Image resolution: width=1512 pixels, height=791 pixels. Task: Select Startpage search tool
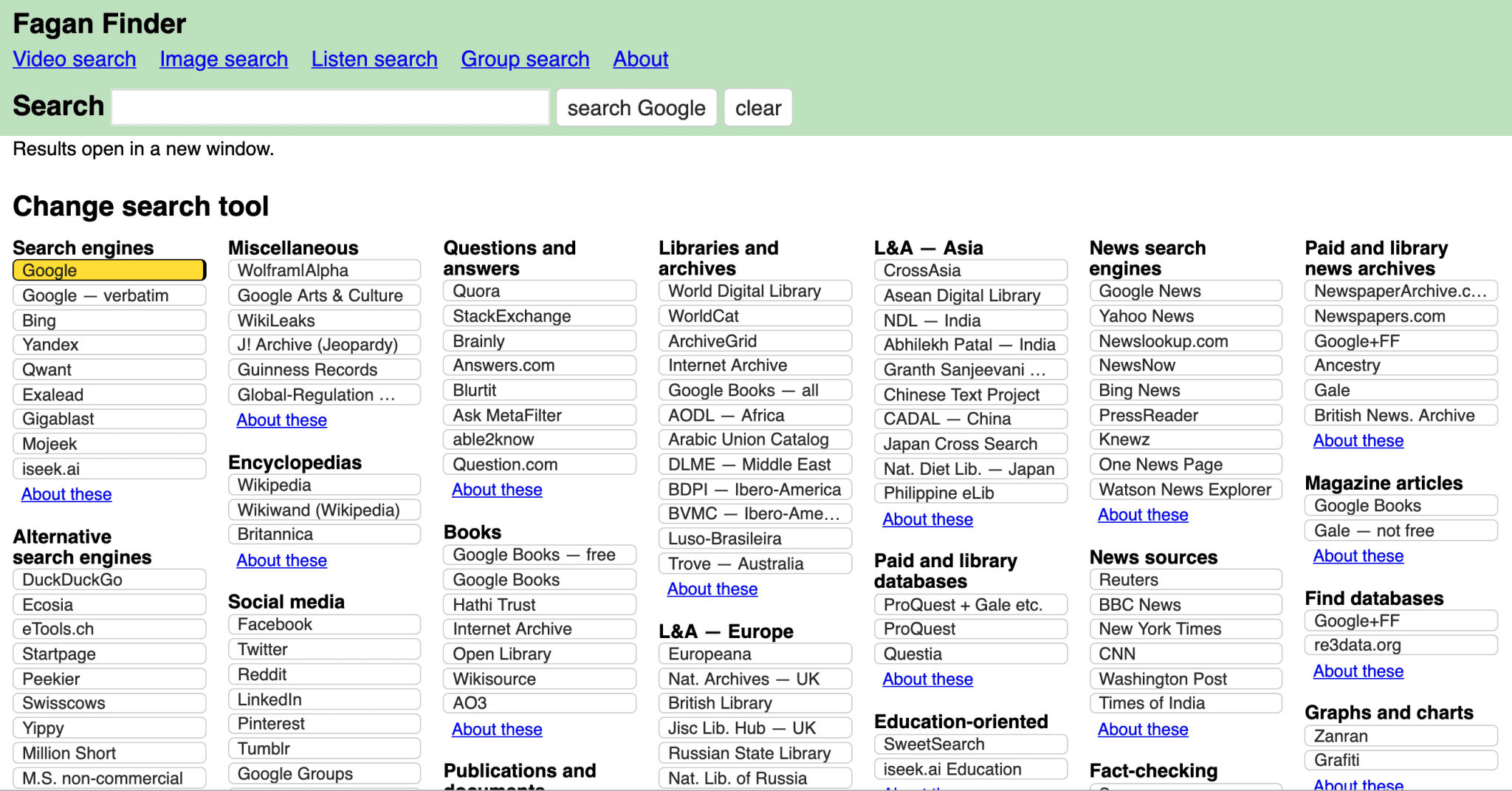pyautogui.click(x=109, y=654)
